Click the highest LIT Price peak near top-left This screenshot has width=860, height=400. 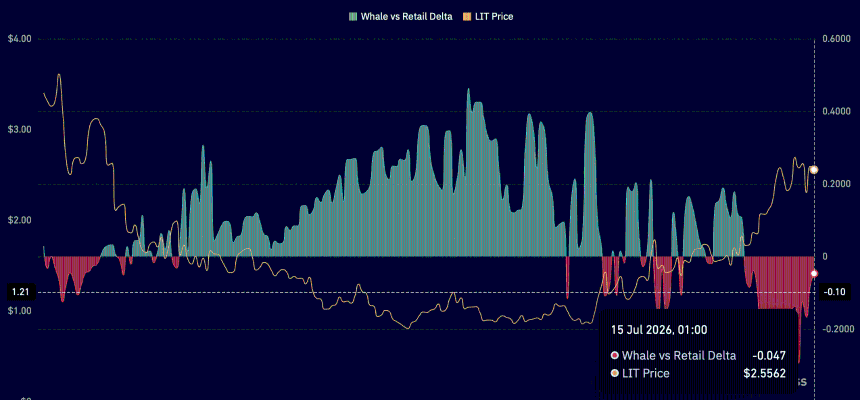[x=59, y=75]
